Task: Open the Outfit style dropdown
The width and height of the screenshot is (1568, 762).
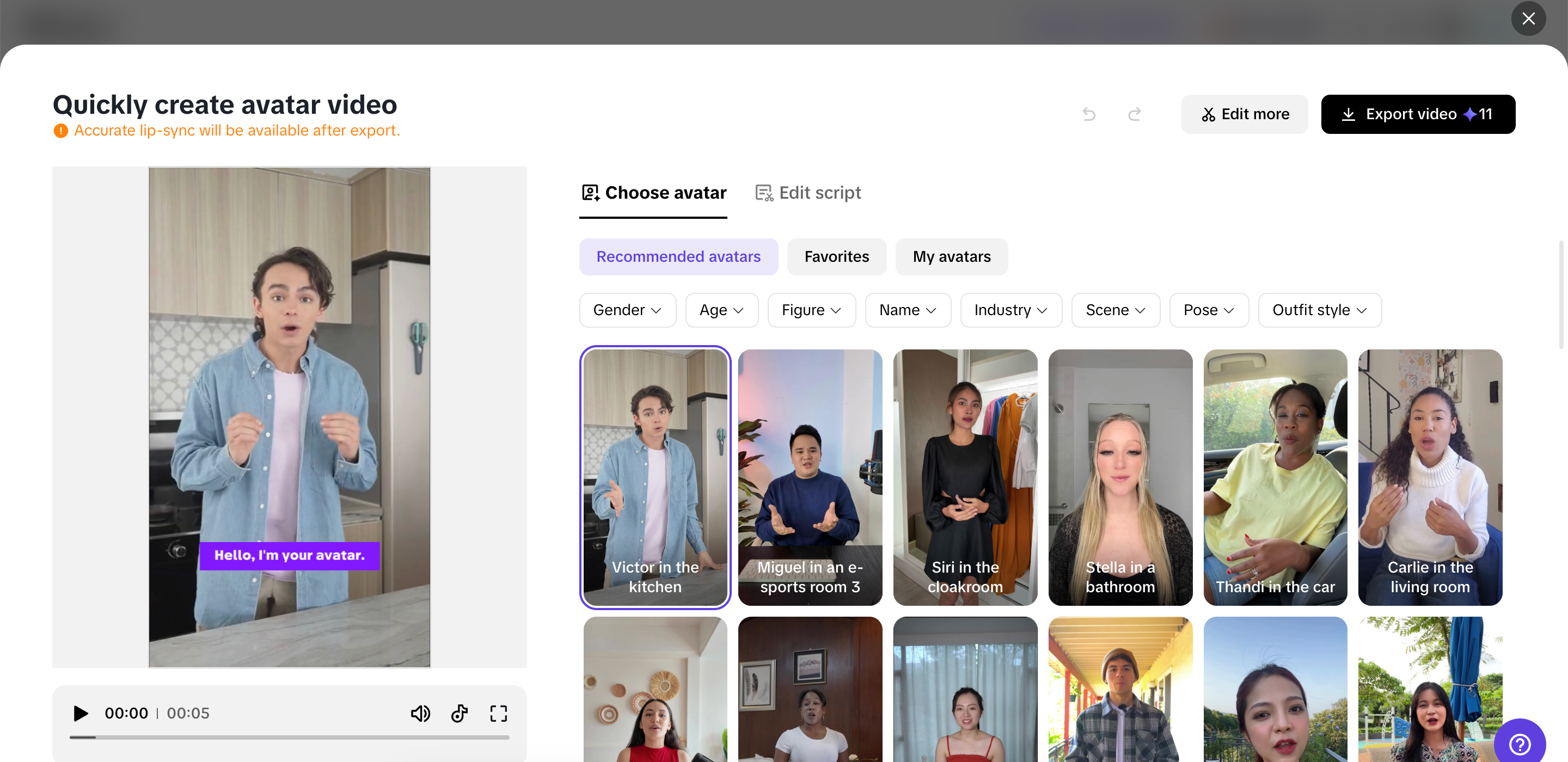Action: pos(1320,310)
